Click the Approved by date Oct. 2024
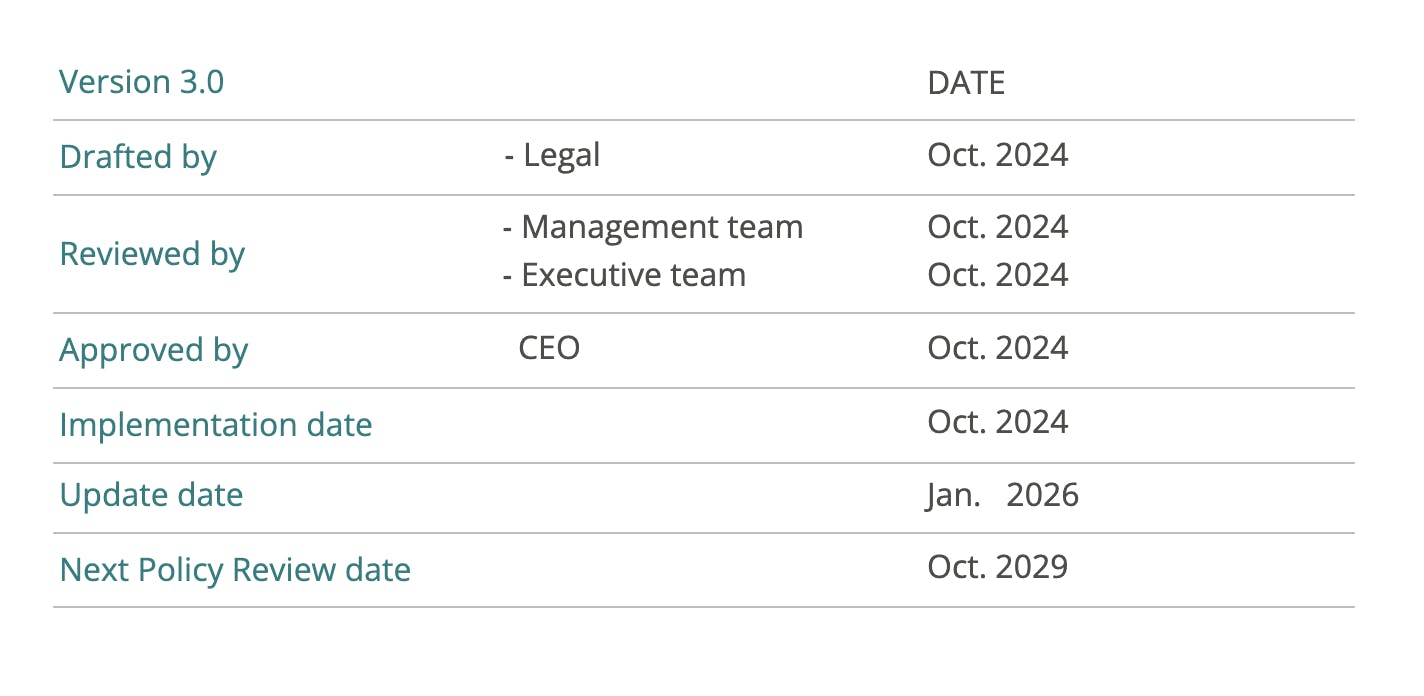Screen dimensions: 1424x696 [997, 348]
